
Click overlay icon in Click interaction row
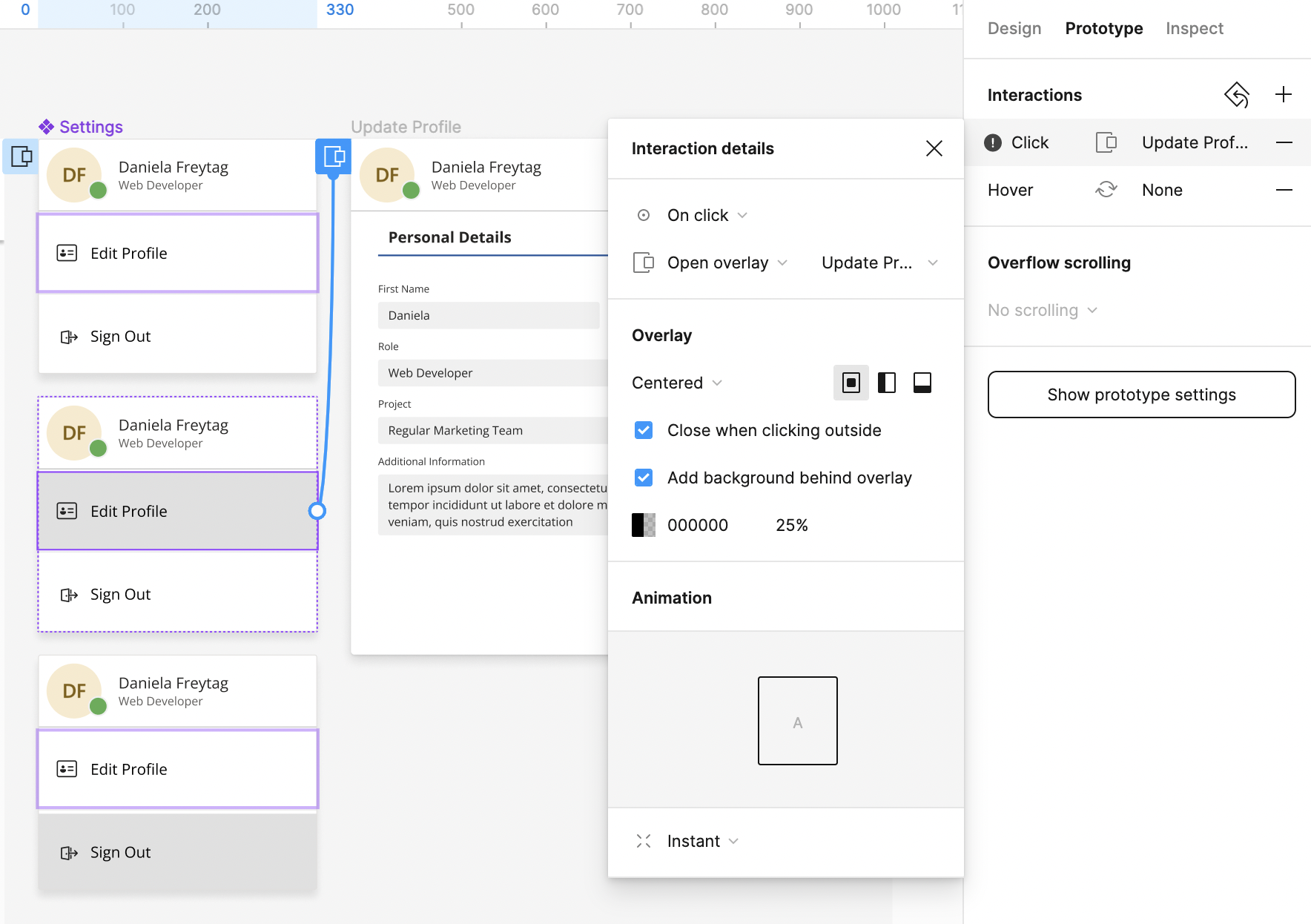click(1106, 142)
